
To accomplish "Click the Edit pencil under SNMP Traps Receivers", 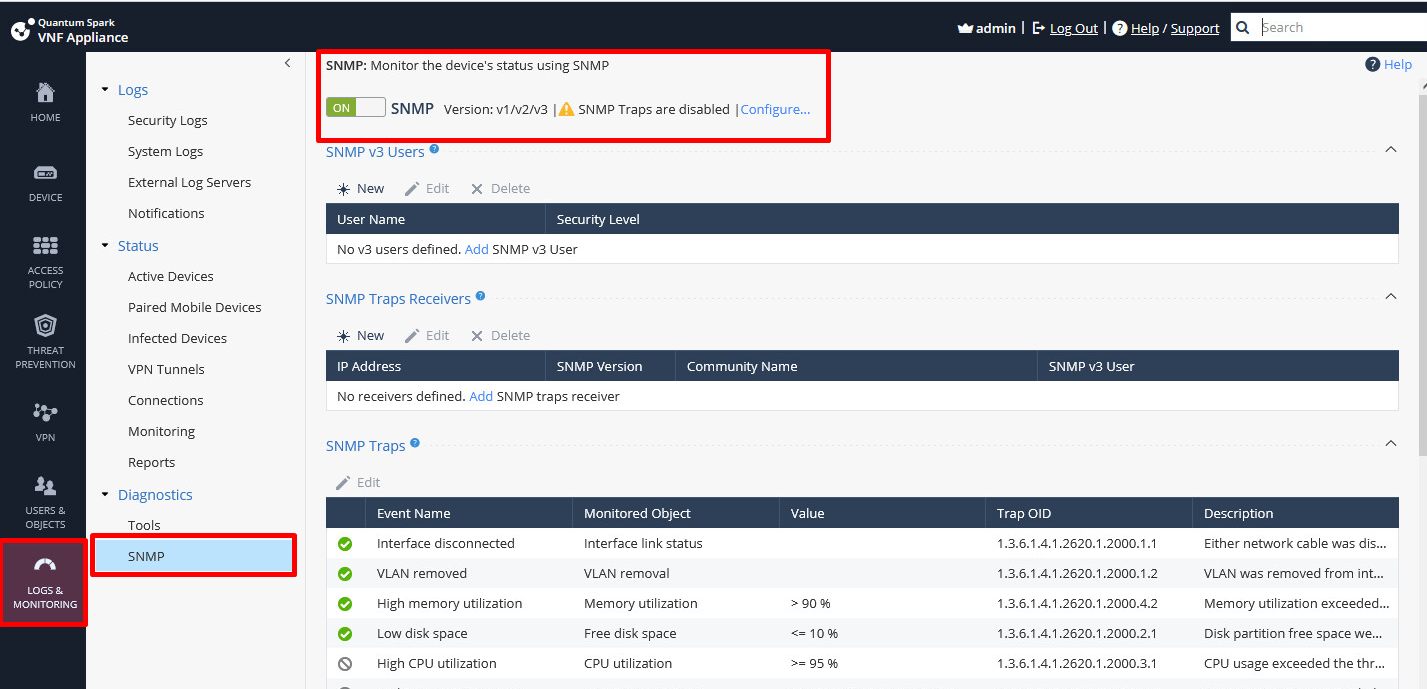I will 412,336.
